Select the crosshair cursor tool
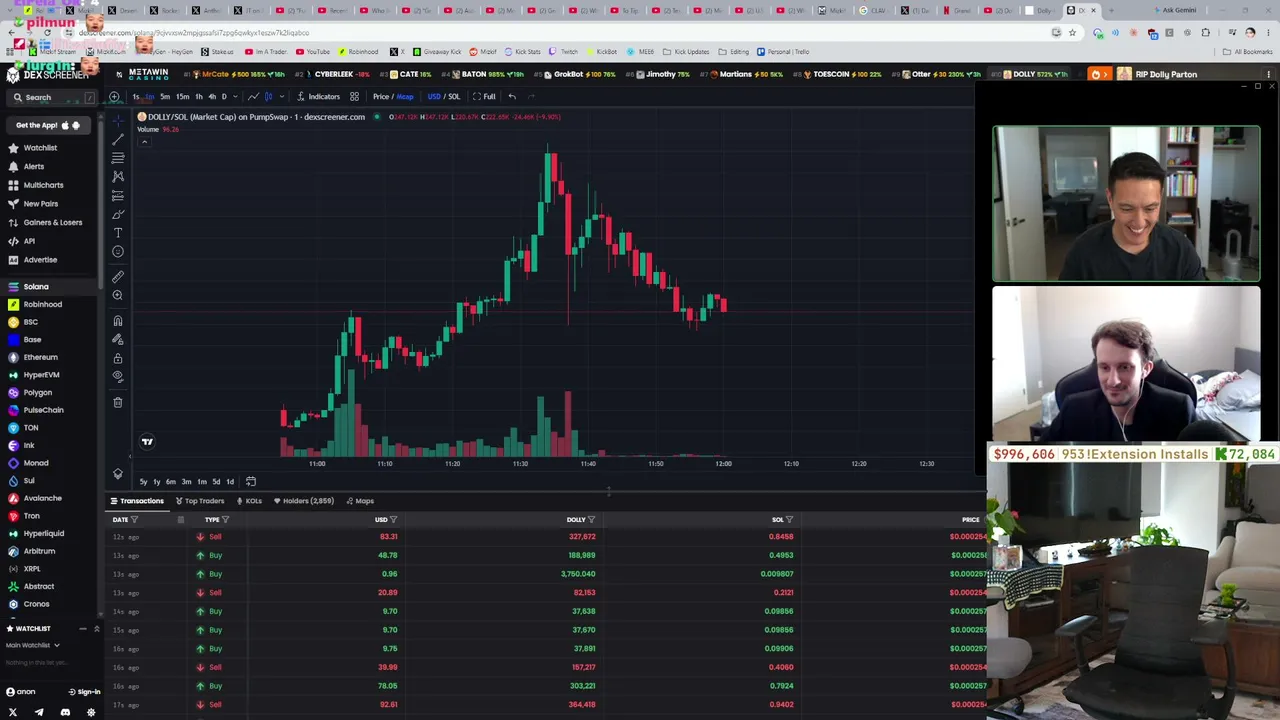 [x=118, y=120]
